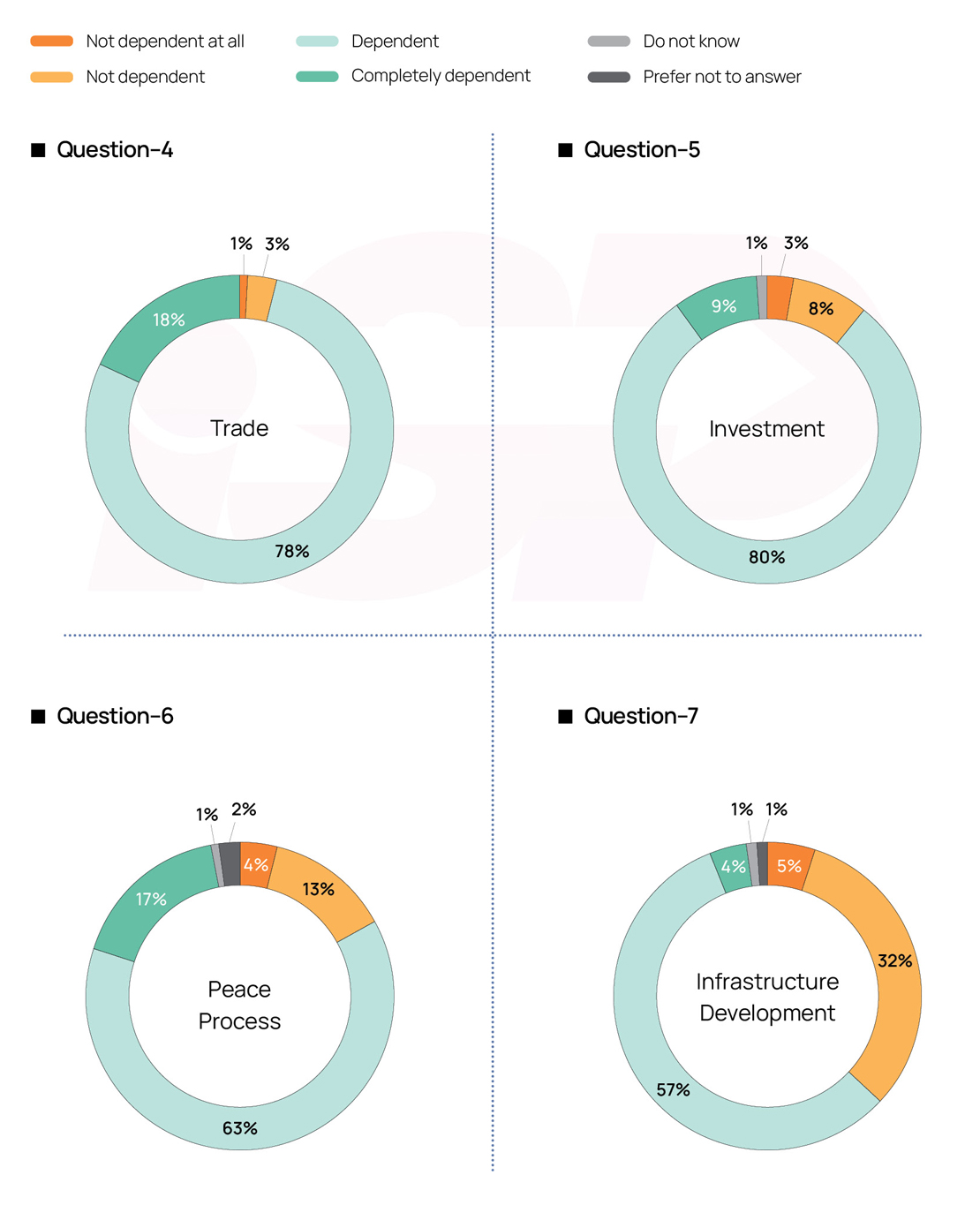Select the 8% orange segment in the Investment chart
This screenshot has width=980, height=1205.
click(821, 308)
